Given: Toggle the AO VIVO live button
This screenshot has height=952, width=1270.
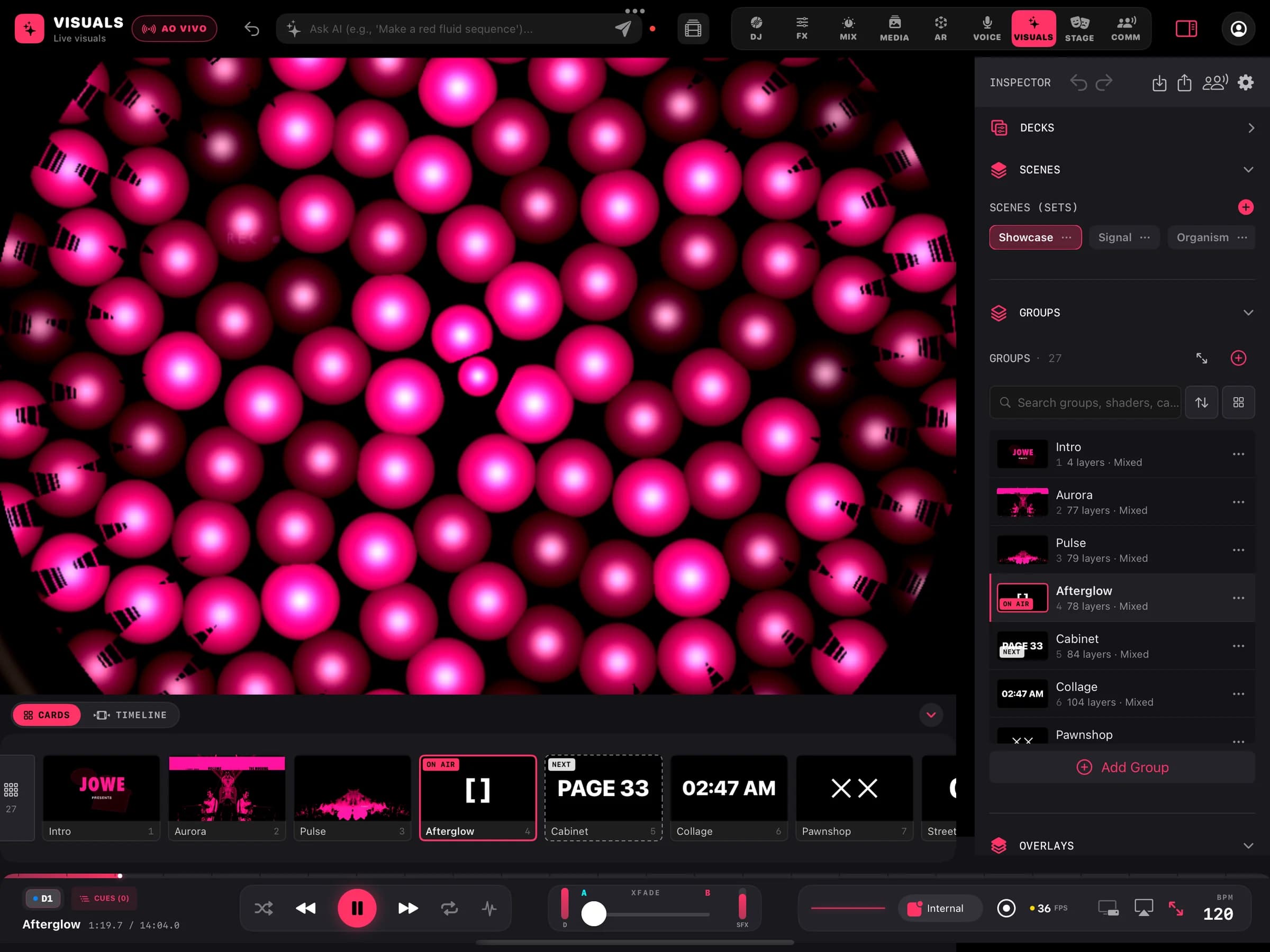Looking at the screenshot, I should pyautogui.click(x=174, y=29).
